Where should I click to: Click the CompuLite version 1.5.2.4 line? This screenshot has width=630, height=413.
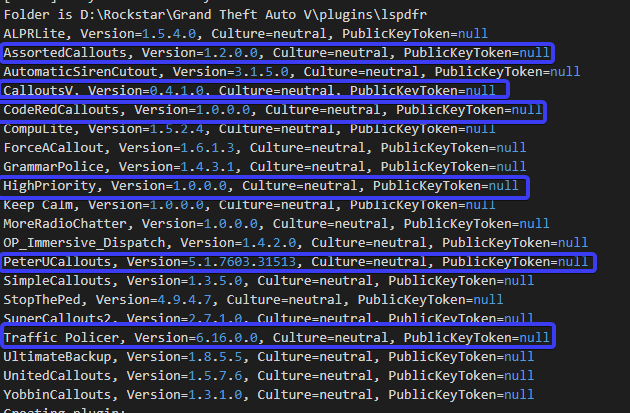250,129
